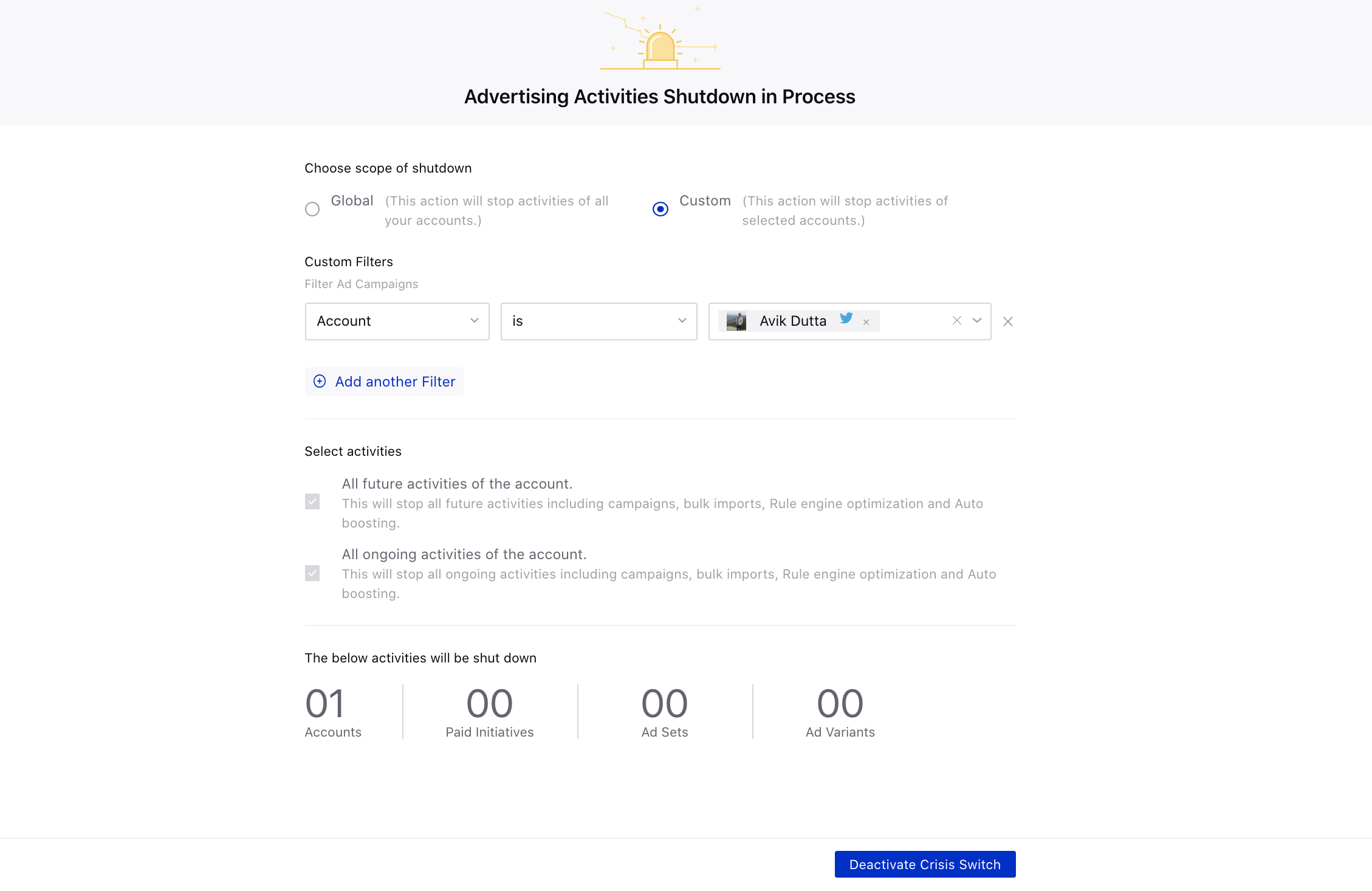Click the remove tag icon on Avik Dutta
The height and width of the screenshot is (891, 1372).
click(x=866, y=321)
